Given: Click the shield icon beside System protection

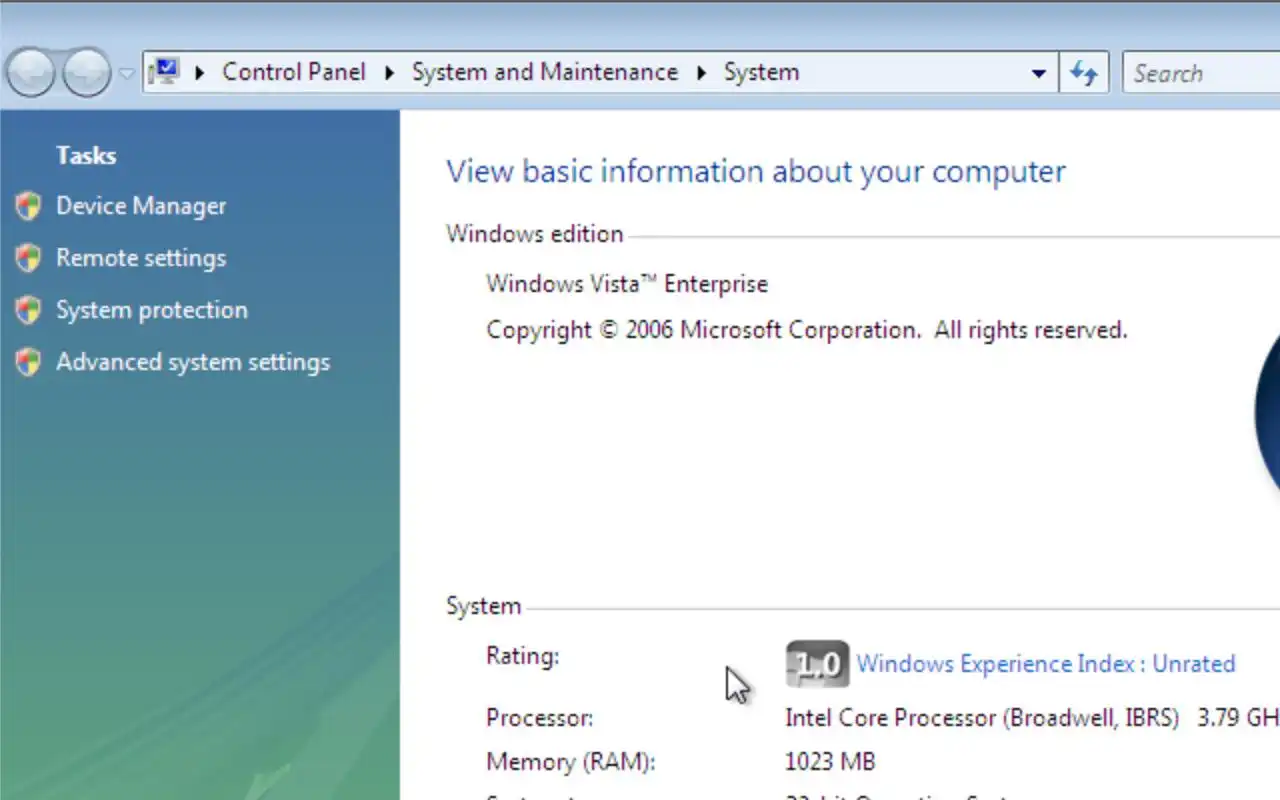Looking at the screenshot, I should (x=28, y=310).
